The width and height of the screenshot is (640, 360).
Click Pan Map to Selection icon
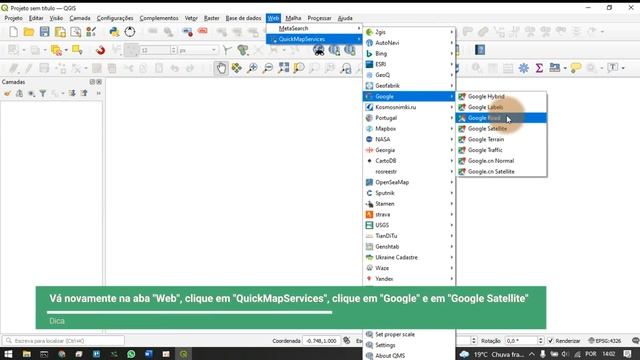click(236, 68)
